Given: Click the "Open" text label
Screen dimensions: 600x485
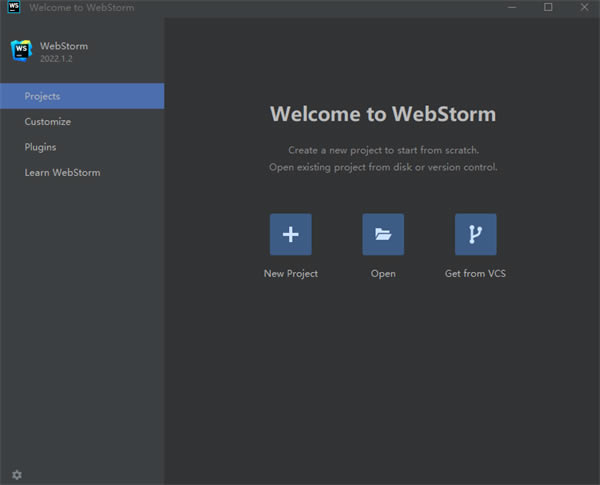Looking at the screenshot, I should tap(383, 274).
